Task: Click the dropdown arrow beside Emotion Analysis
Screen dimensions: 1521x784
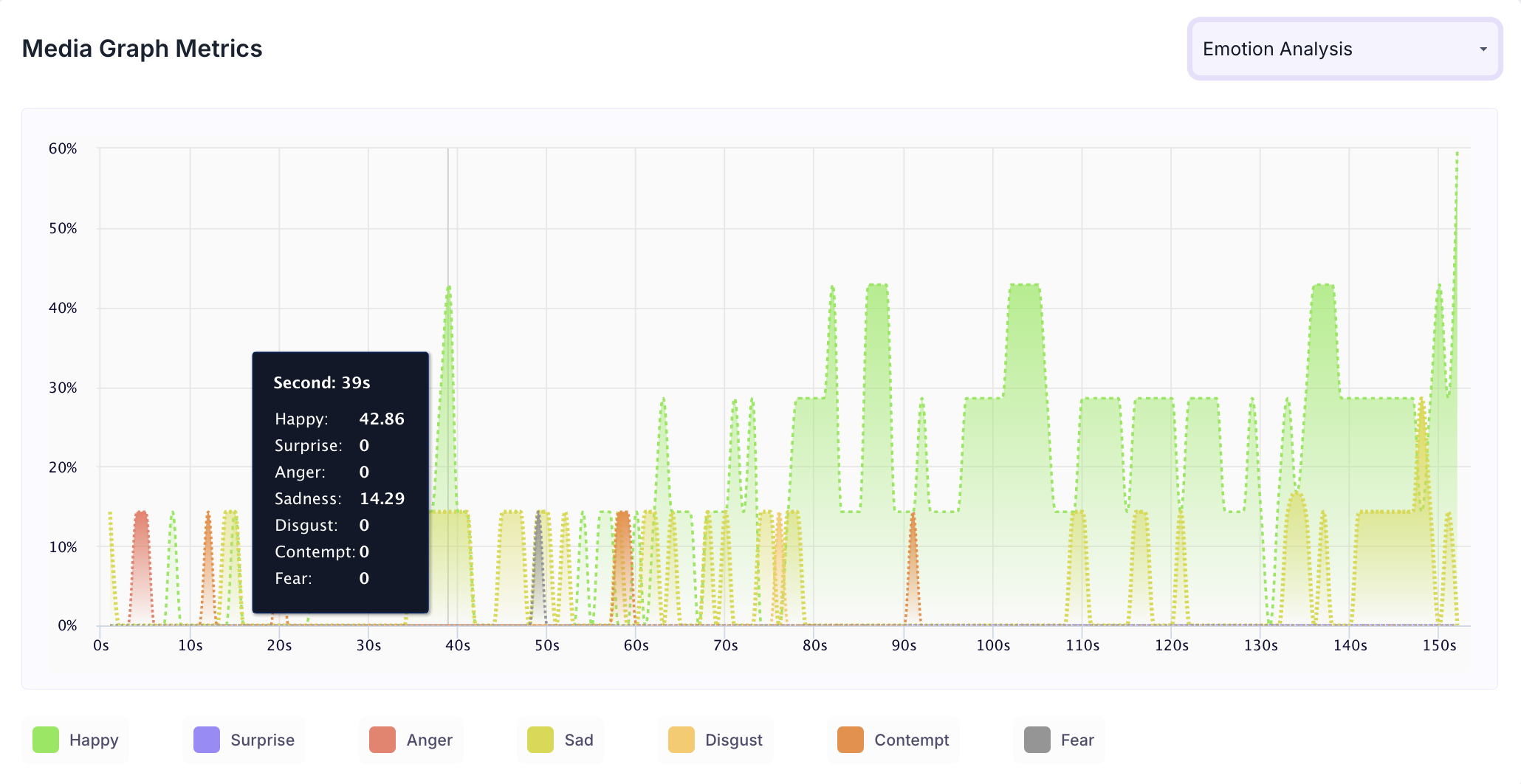Action: click(x=1483, y=49)
